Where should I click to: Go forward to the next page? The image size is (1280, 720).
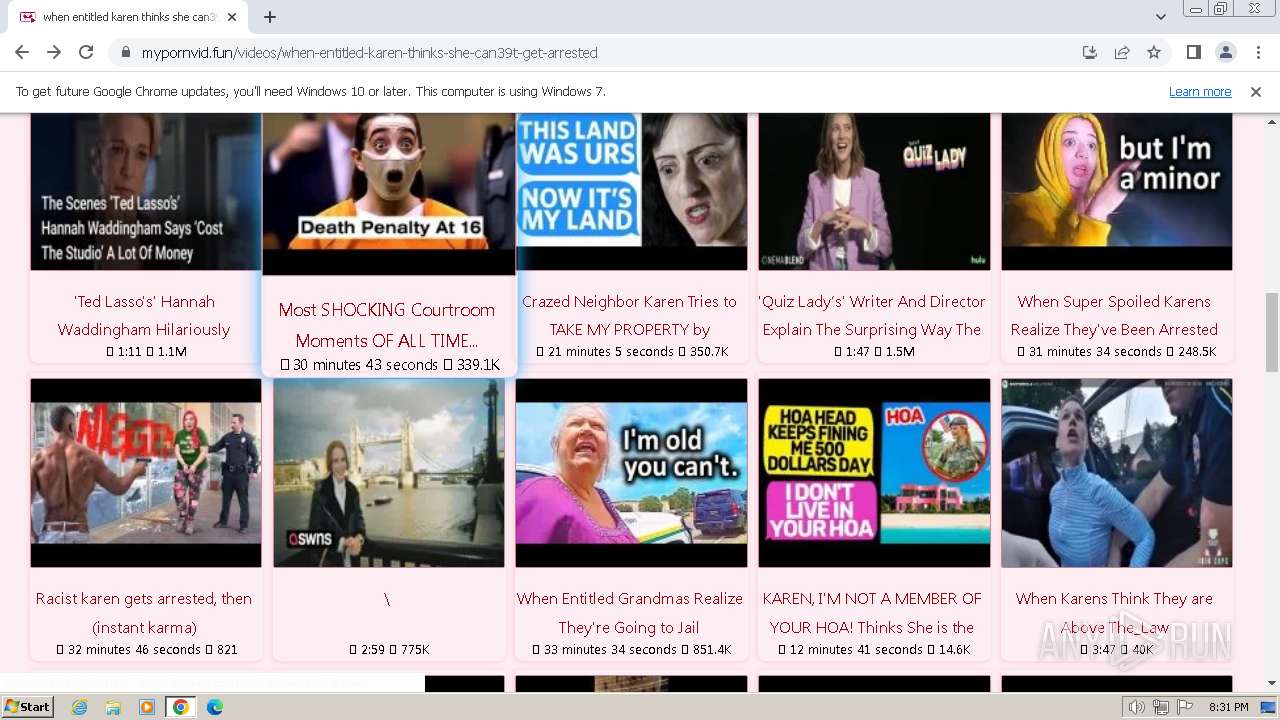click(54, 52)
